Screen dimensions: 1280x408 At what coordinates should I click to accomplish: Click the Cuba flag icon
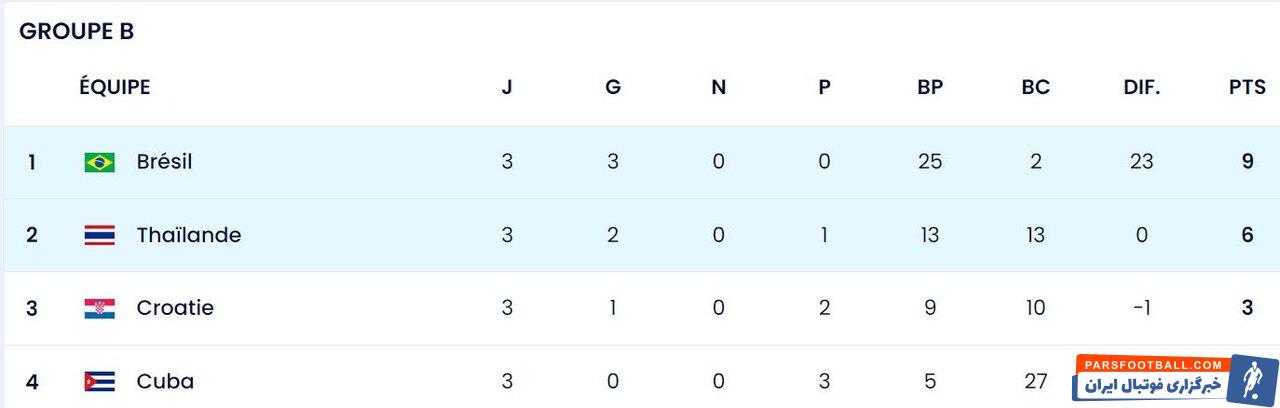(99, 381)
